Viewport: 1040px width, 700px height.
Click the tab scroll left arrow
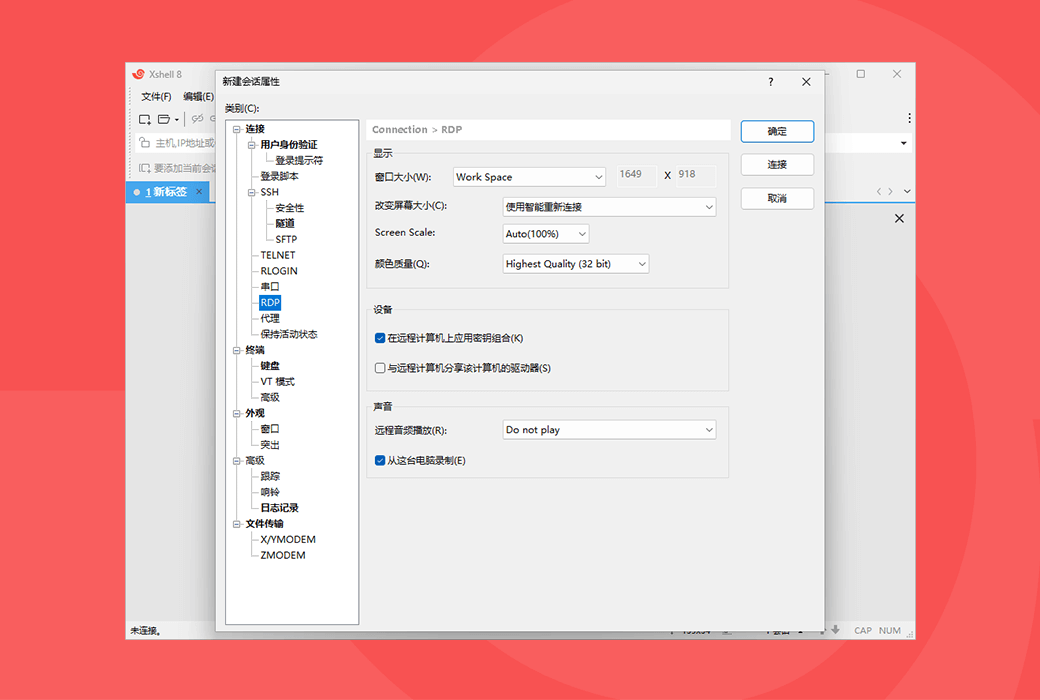[879, 191]
